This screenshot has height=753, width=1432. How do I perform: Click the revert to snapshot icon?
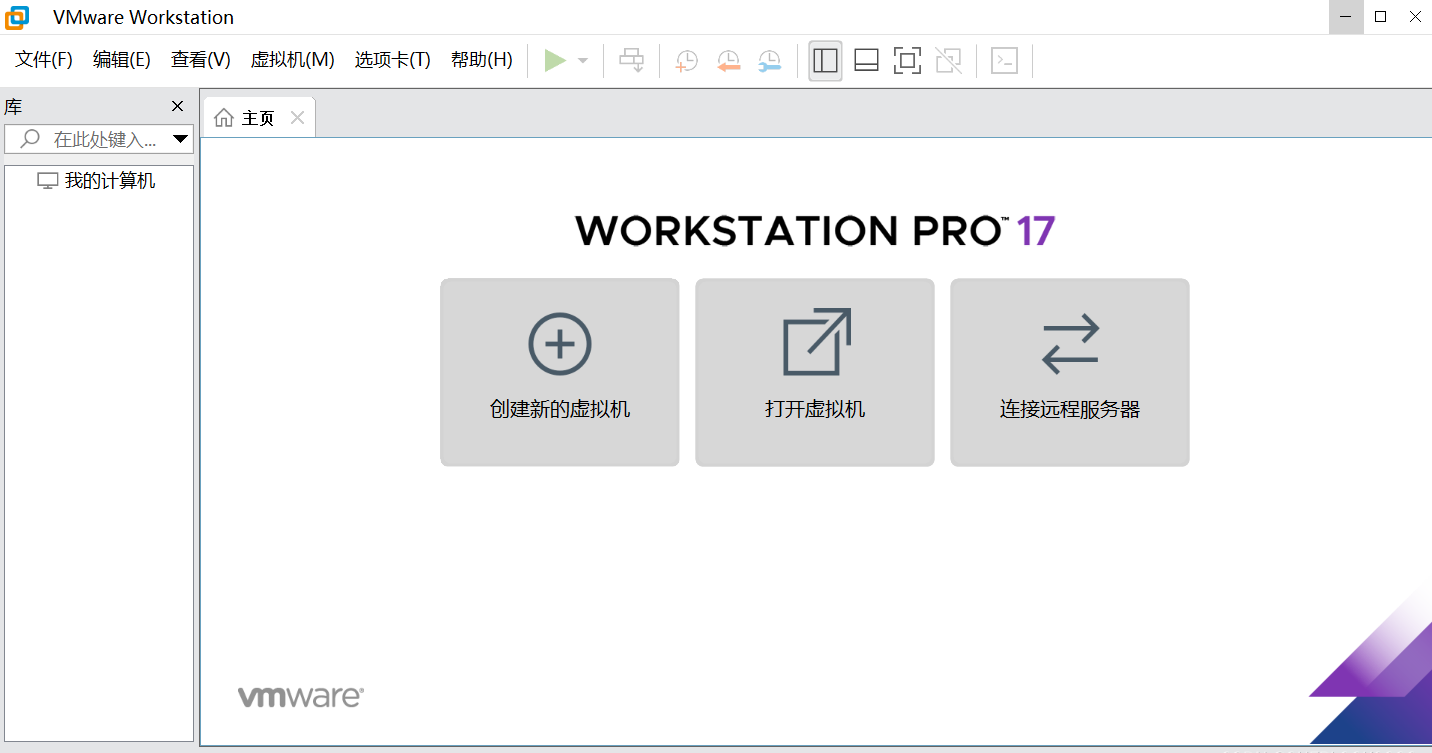coord(728,61)
